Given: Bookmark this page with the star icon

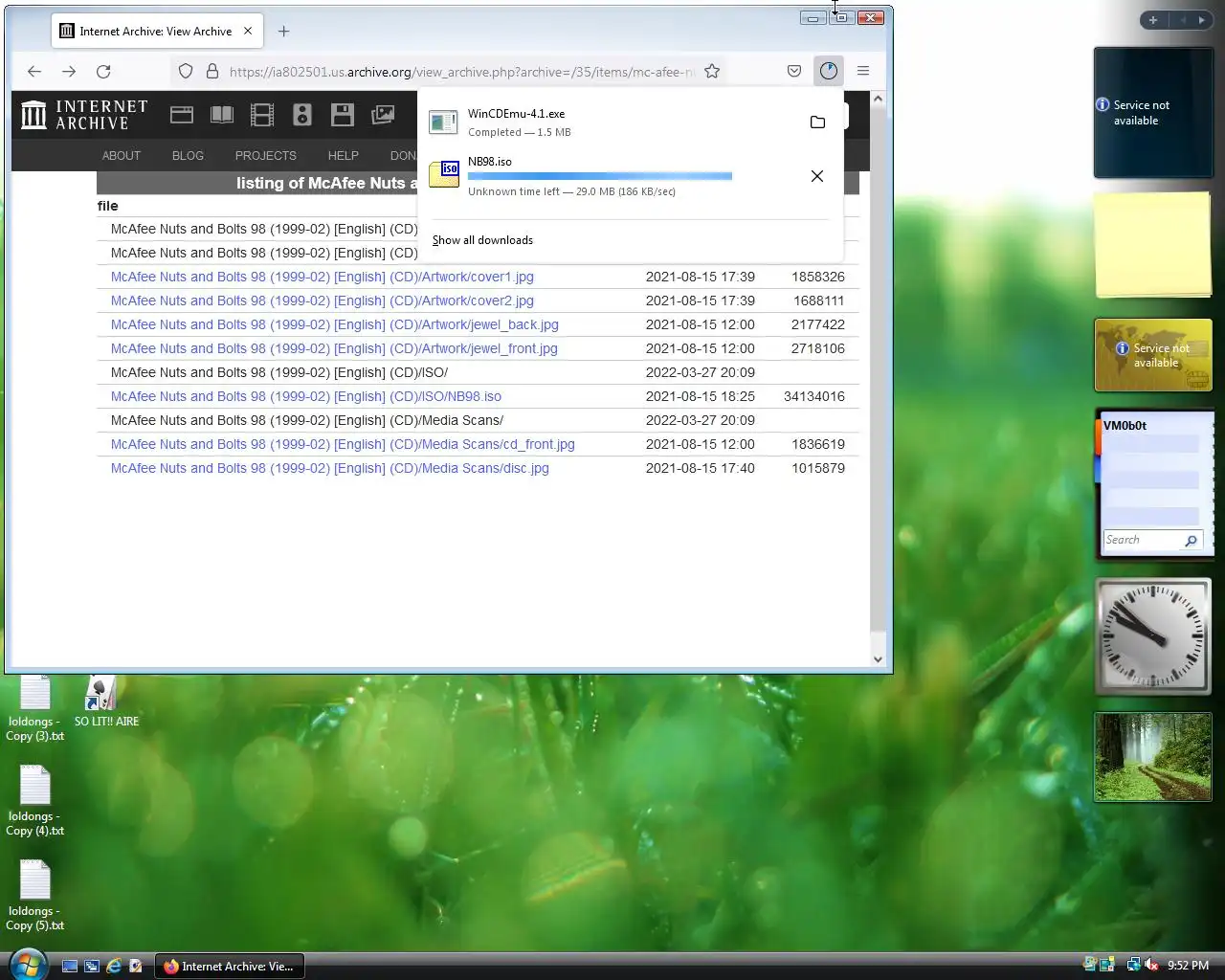Looking at the screenshot, I should coord(712,71).
